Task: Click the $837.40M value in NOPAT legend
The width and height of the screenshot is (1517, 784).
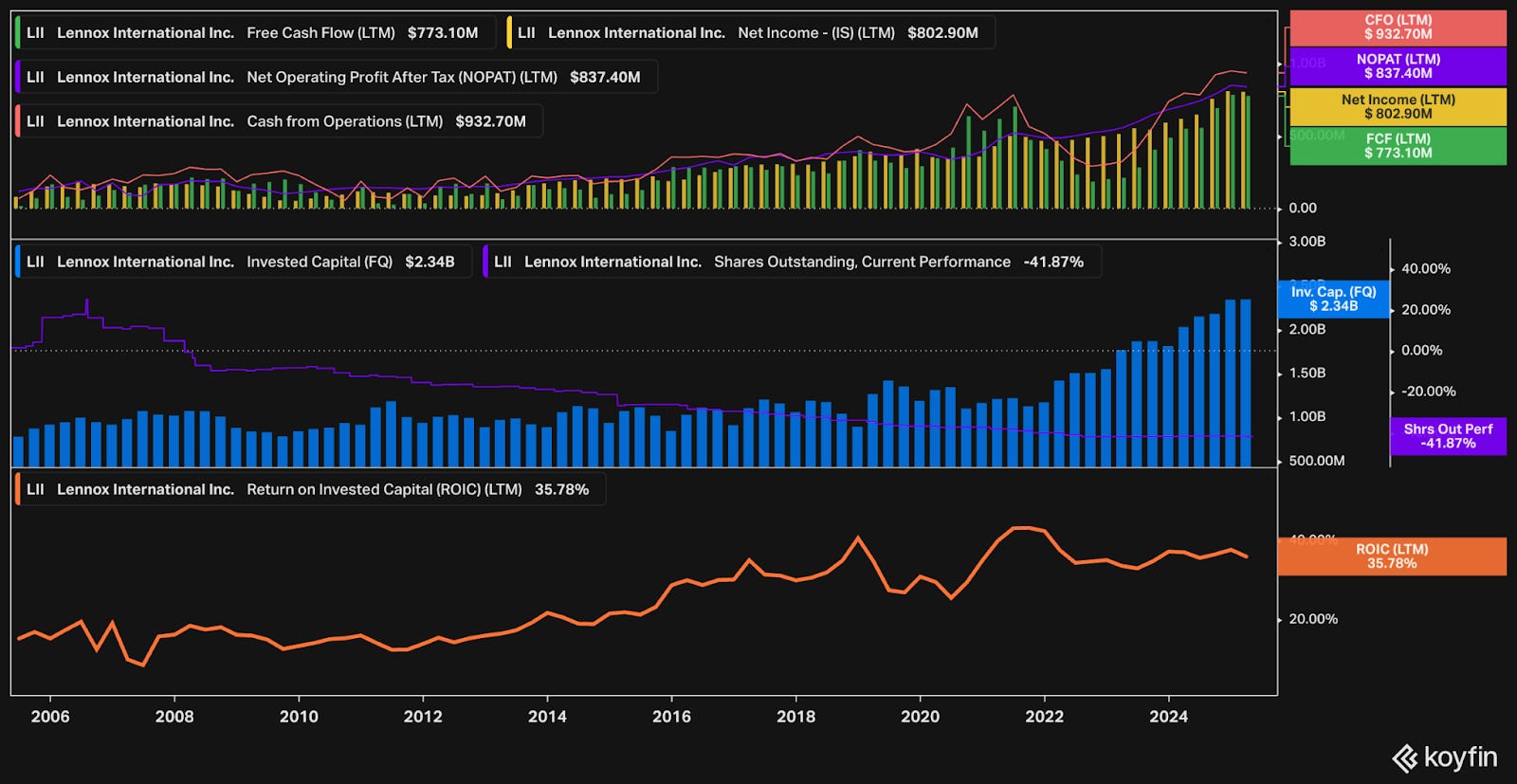Action: click(x=605, y=77)
